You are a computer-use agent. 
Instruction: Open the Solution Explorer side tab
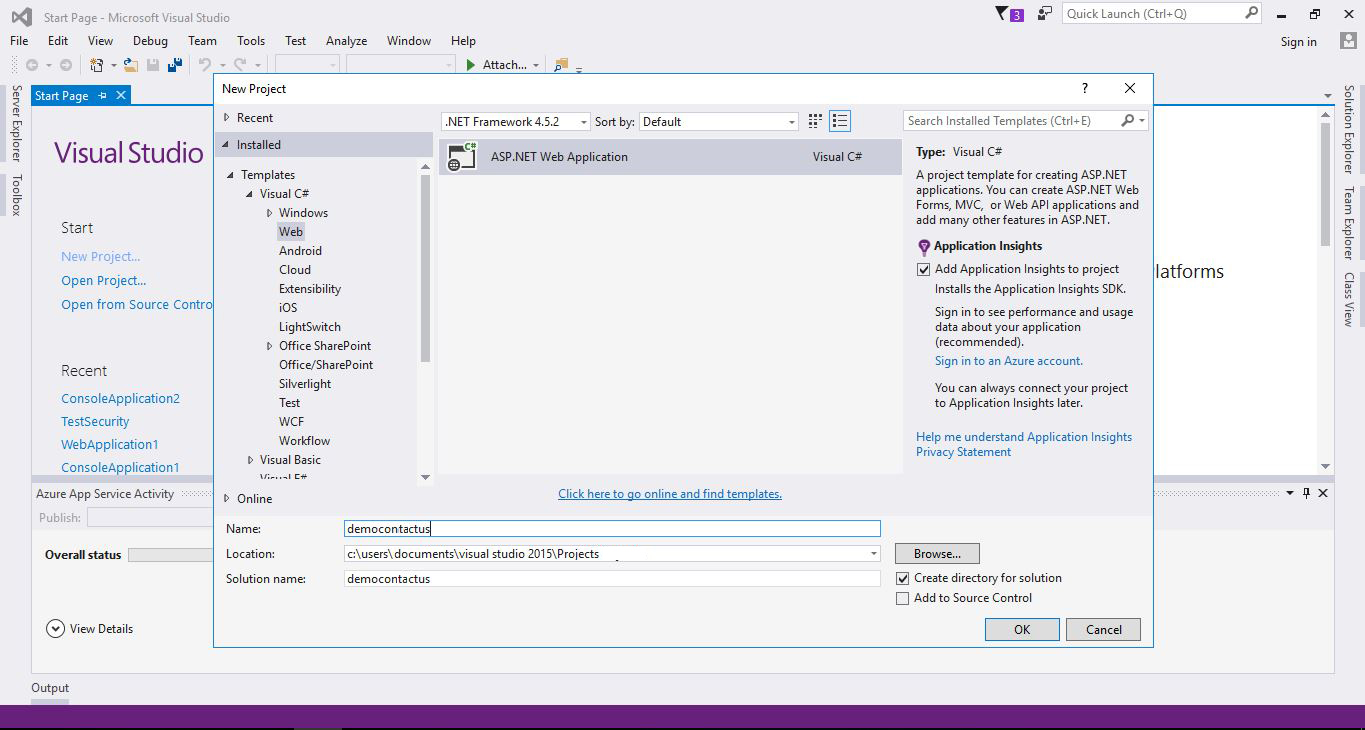[x=1349, y=129]
